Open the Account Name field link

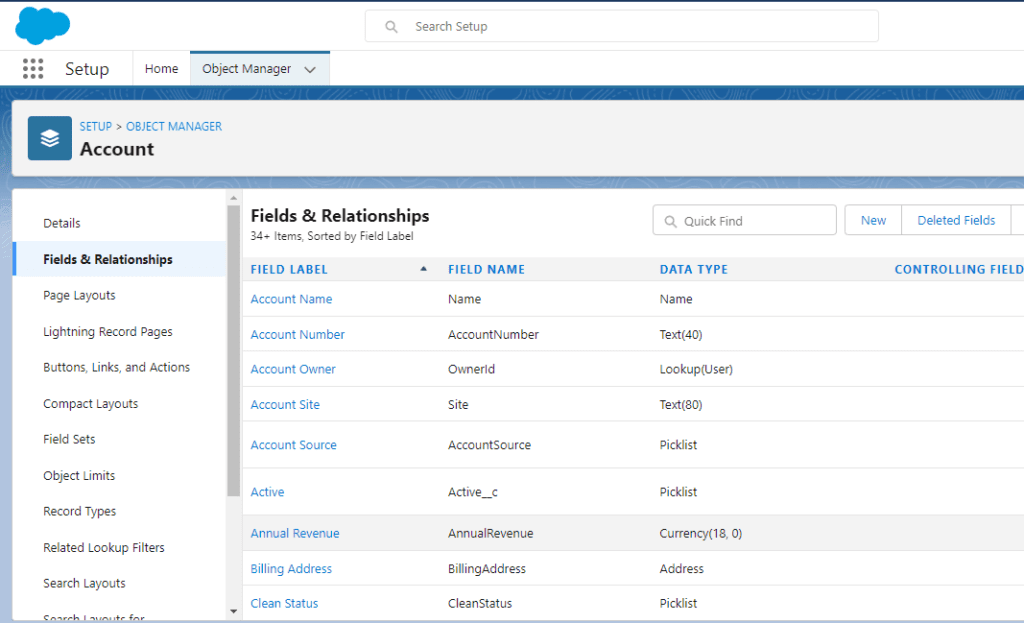(291, 299)
